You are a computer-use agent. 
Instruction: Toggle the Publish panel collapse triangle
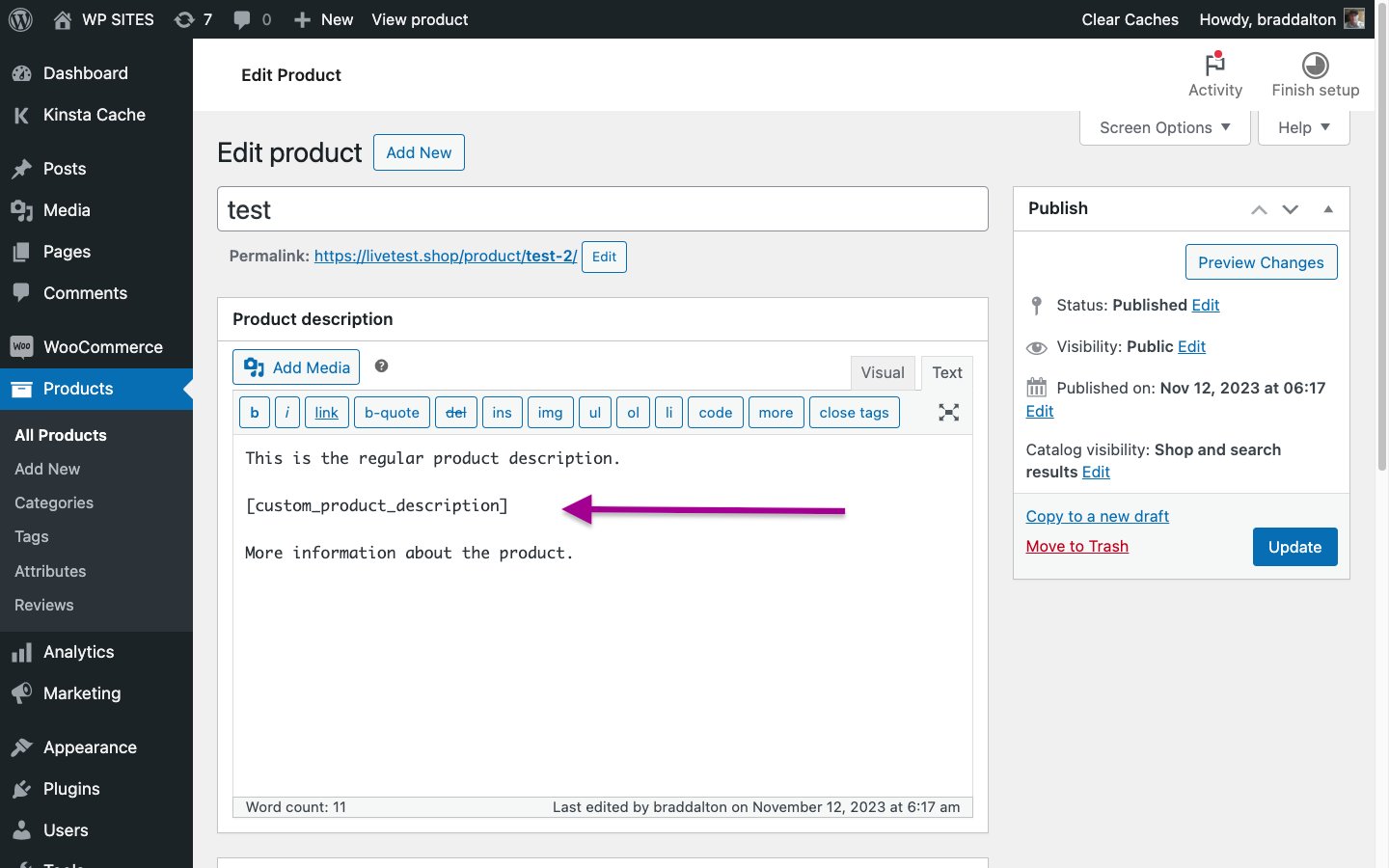(x=1328, y=209)
